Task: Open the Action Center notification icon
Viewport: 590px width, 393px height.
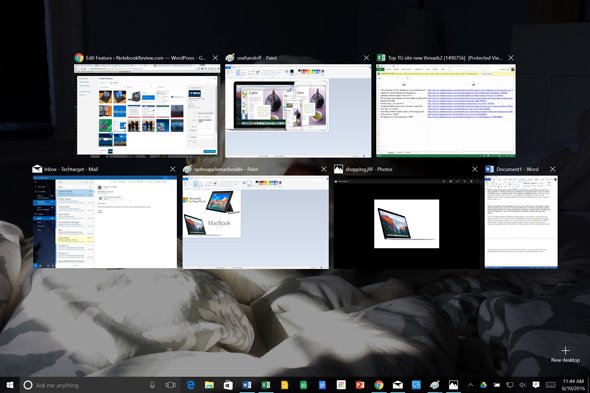Action: 536,385
